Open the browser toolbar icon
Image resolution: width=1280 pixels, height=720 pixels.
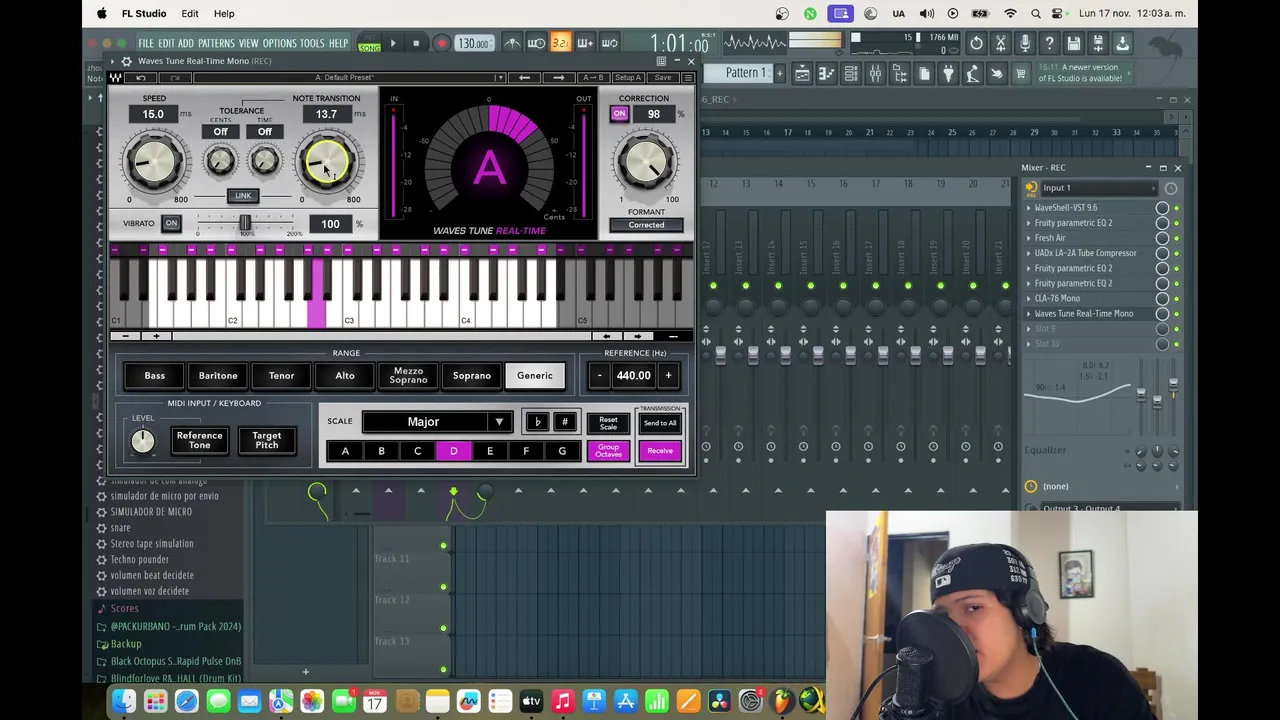pos(899,73)
